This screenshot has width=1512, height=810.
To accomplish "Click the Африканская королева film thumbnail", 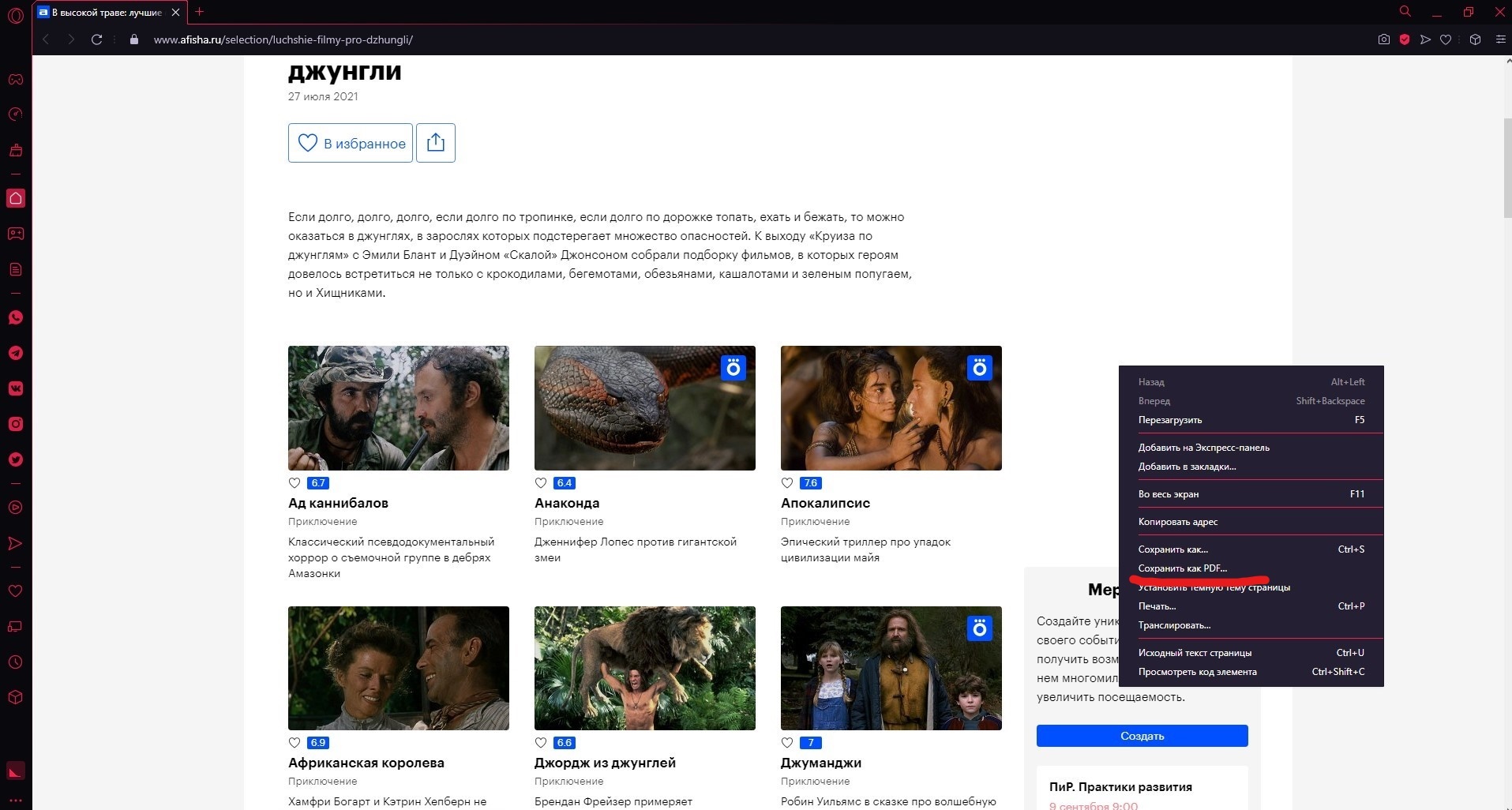I will (399, 668).
